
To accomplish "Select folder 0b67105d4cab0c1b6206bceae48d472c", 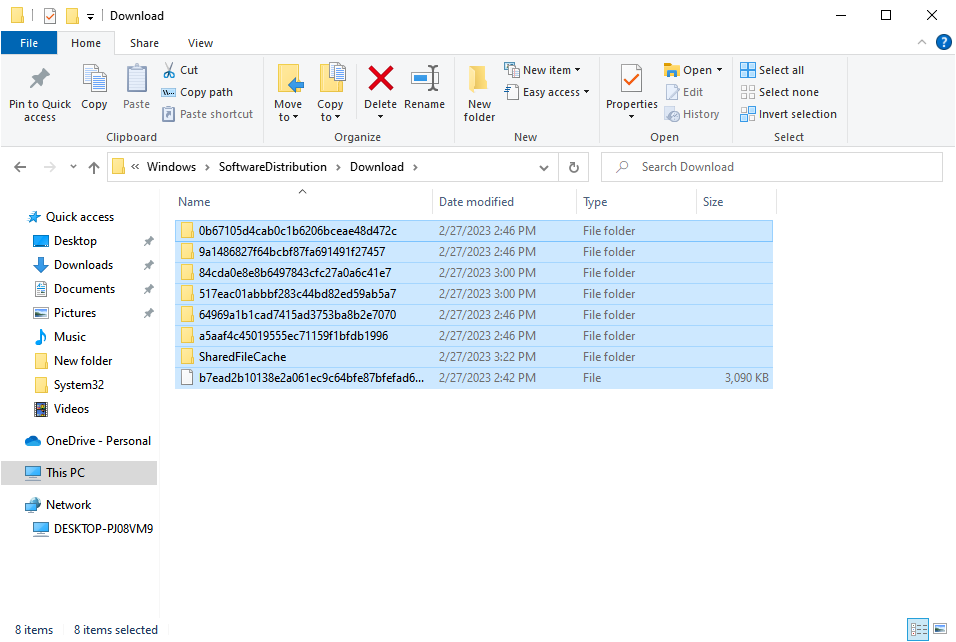I will (474, 230).
